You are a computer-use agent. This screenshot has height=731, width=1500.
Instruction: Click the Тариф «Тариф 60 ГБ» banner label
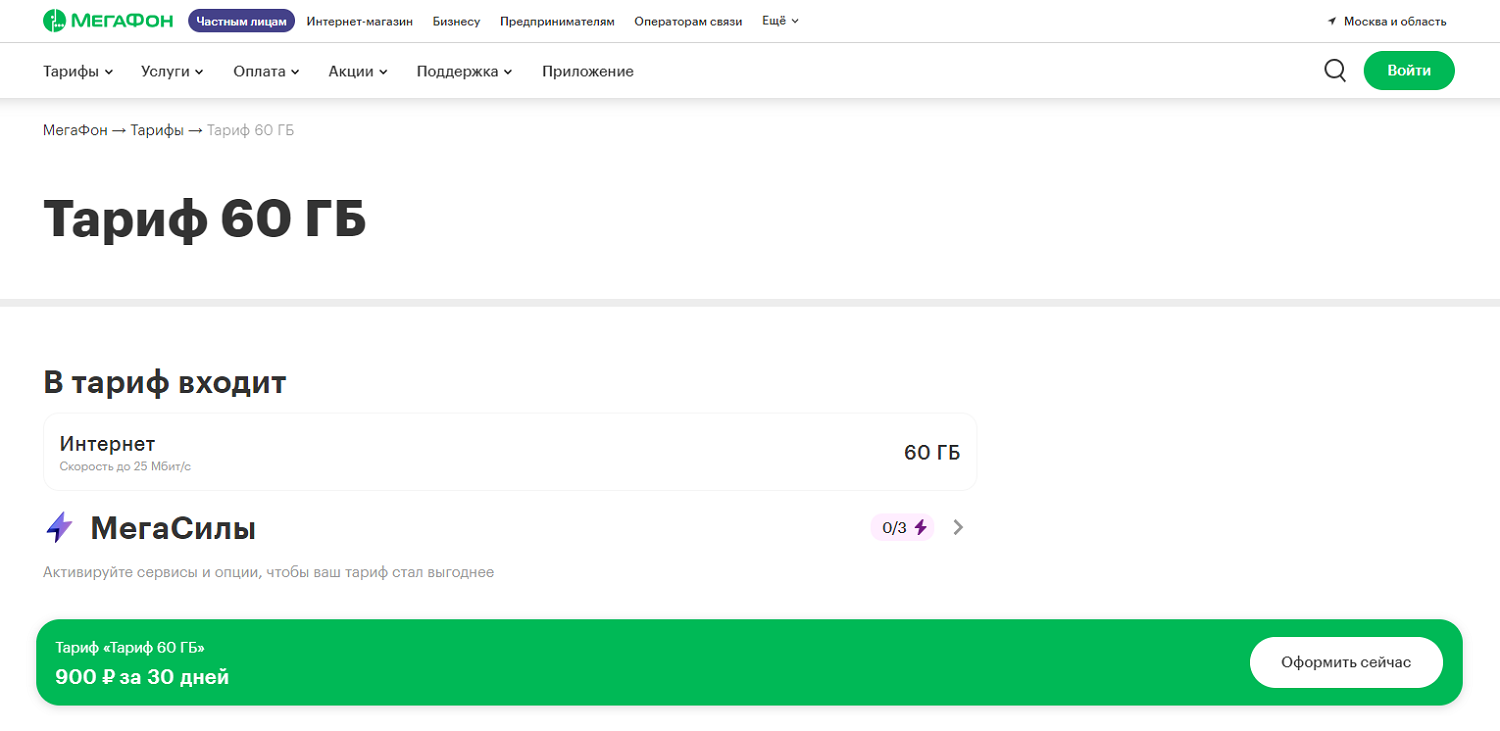[130, 648]
